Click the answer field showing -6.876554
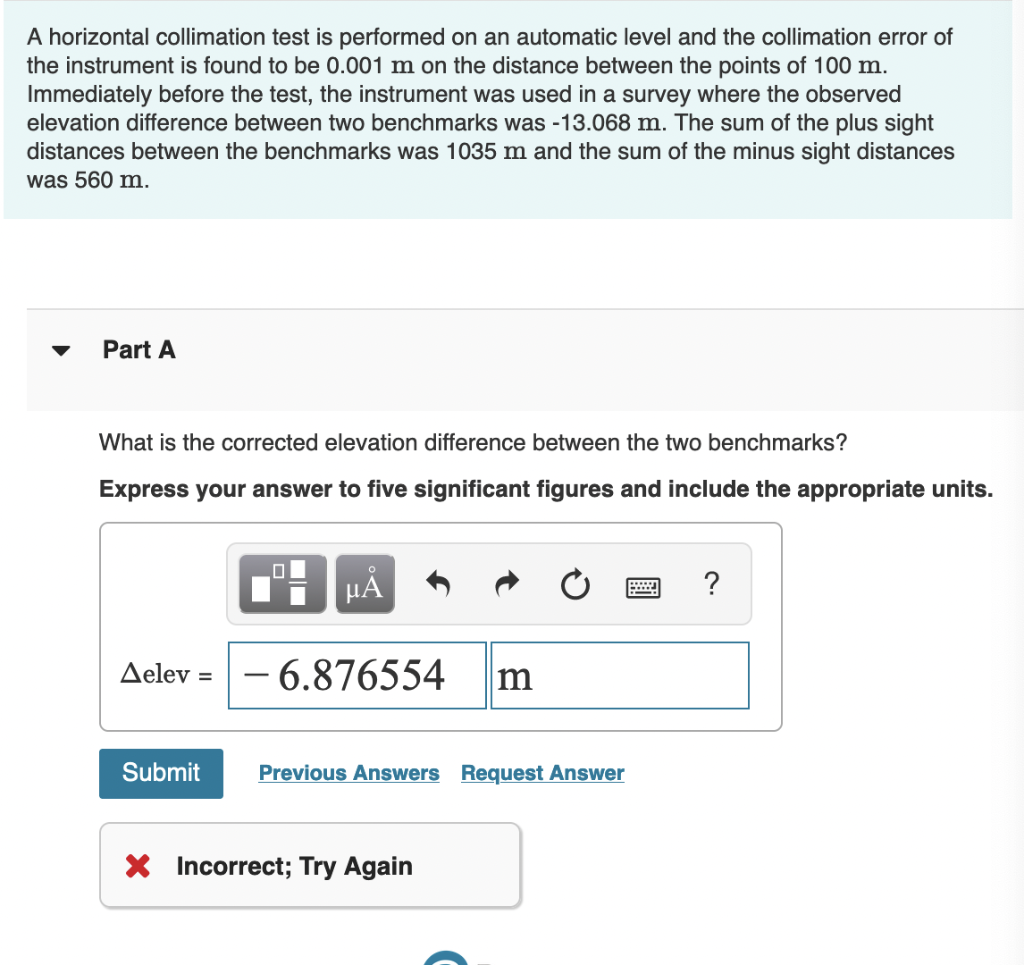This screenshot has height=965, width=1024. [x=356, y=675]
